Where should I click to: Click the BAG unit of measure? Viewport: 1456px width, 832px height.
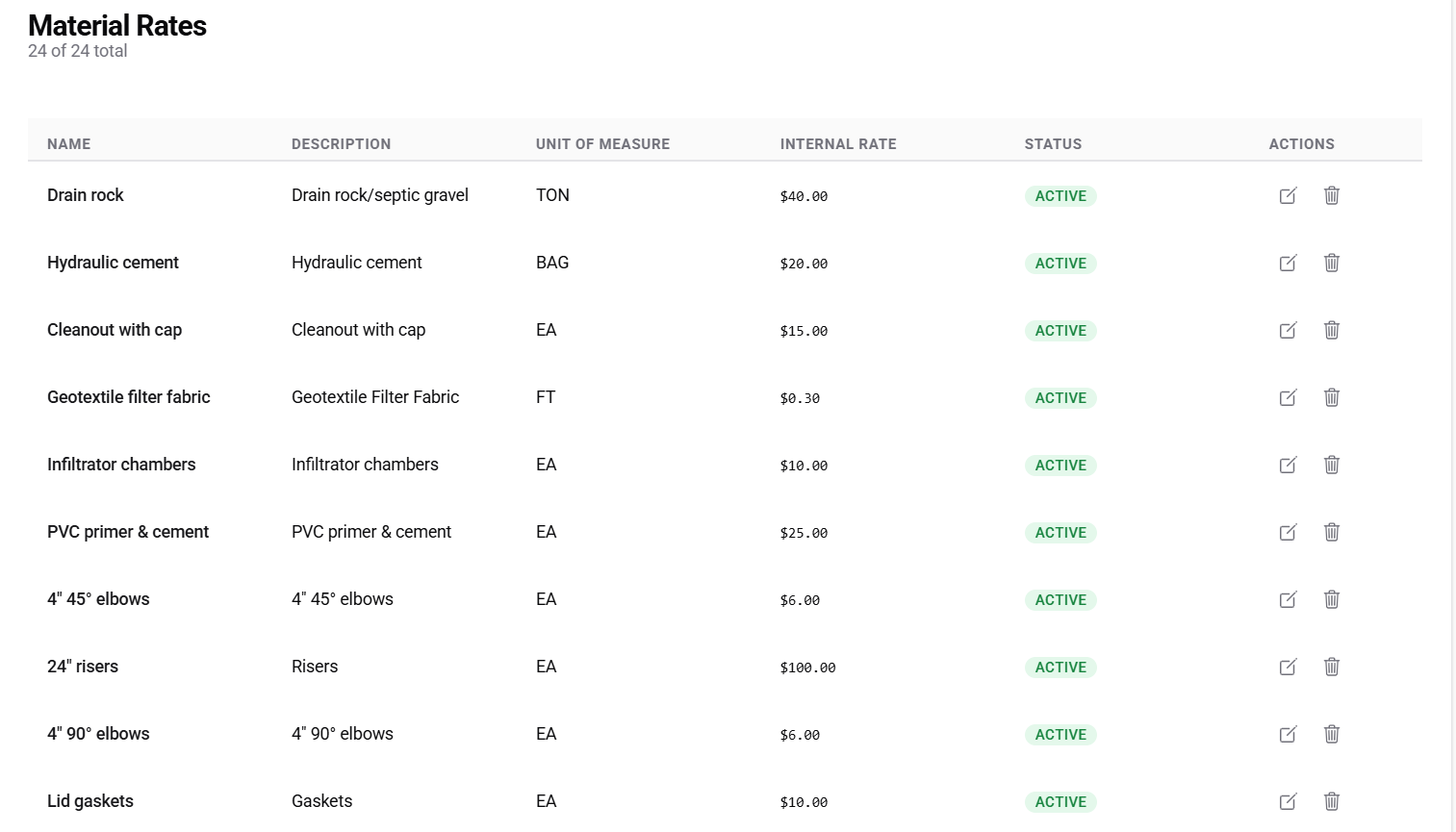[552, 263]
